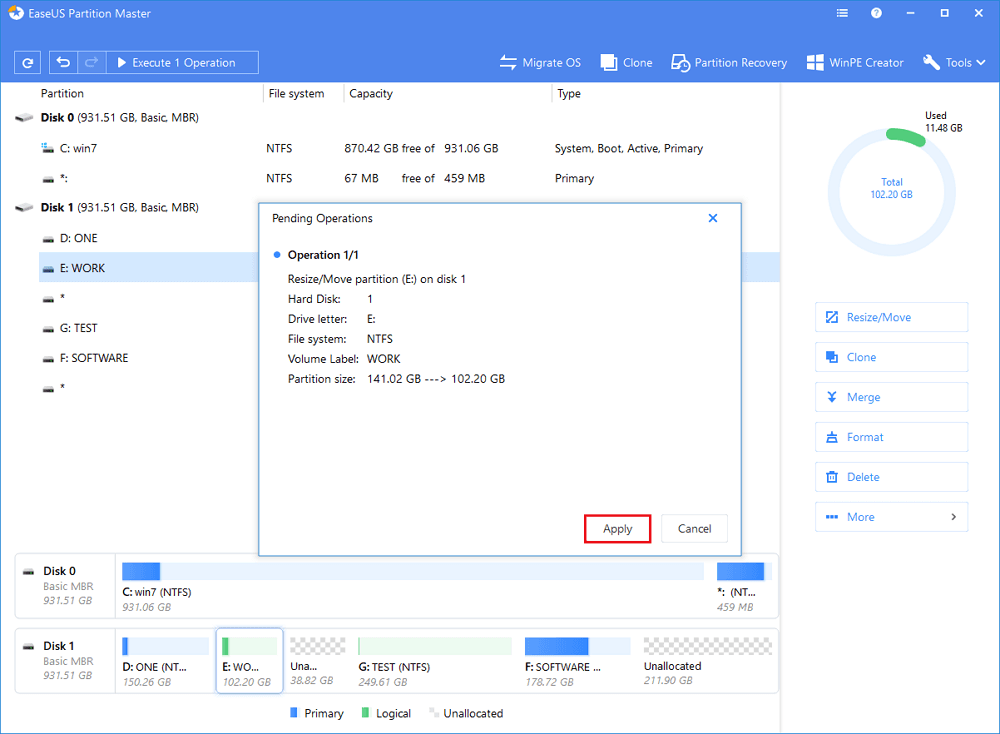Viewport: 1000px width, 734px height.
Task: Click the redo arrow icon
Action: click(91, 62)
